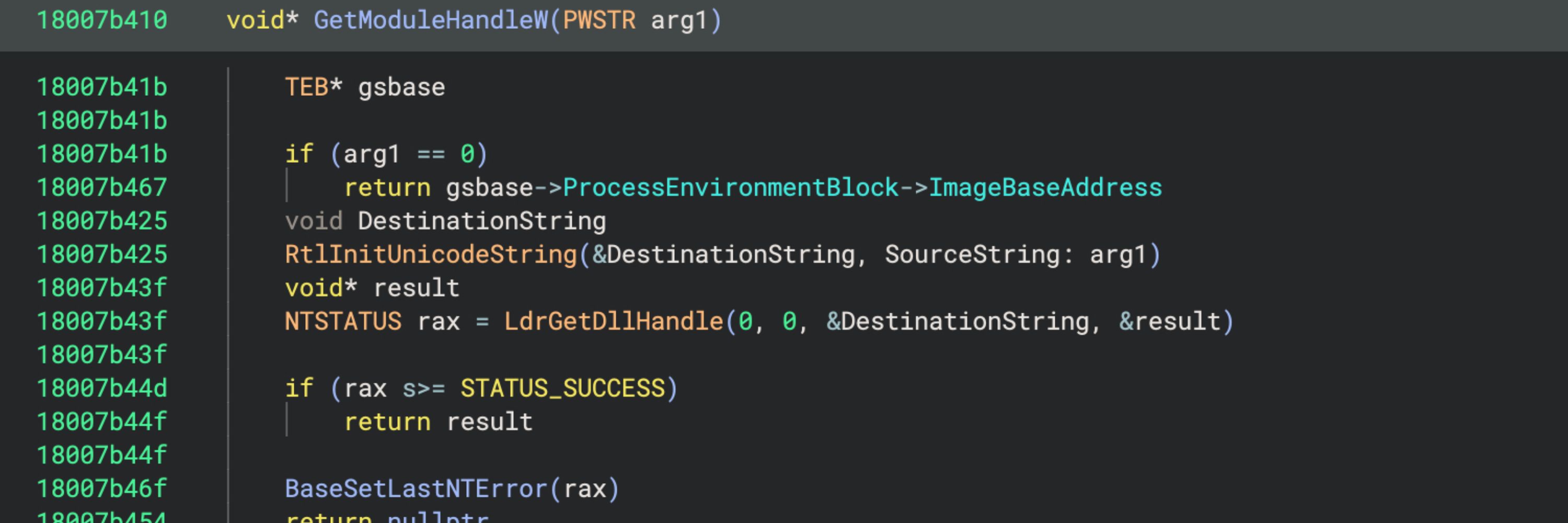Click address 18007b425 beside RtlInitUnicodeString
The image size is (1568, 523).
tap(101, 255)
